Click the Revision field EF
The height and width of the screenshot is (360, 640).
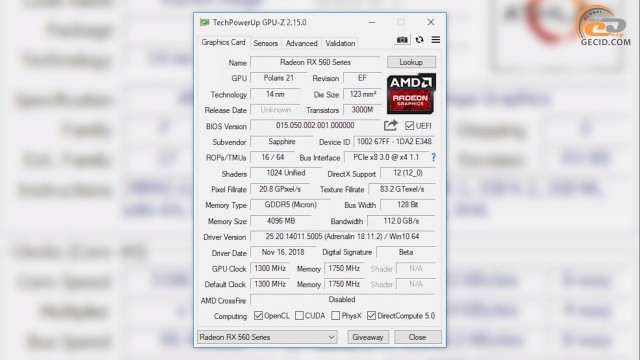point(362,78)
